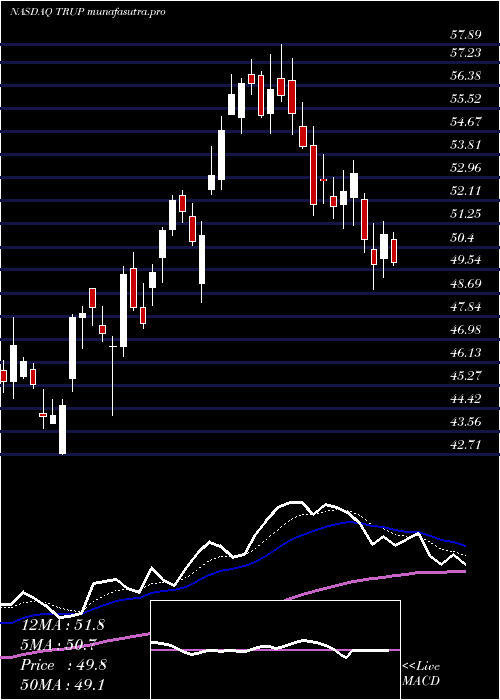Select the 56.38 price level label
500x700 pixels.
(465, 76)
